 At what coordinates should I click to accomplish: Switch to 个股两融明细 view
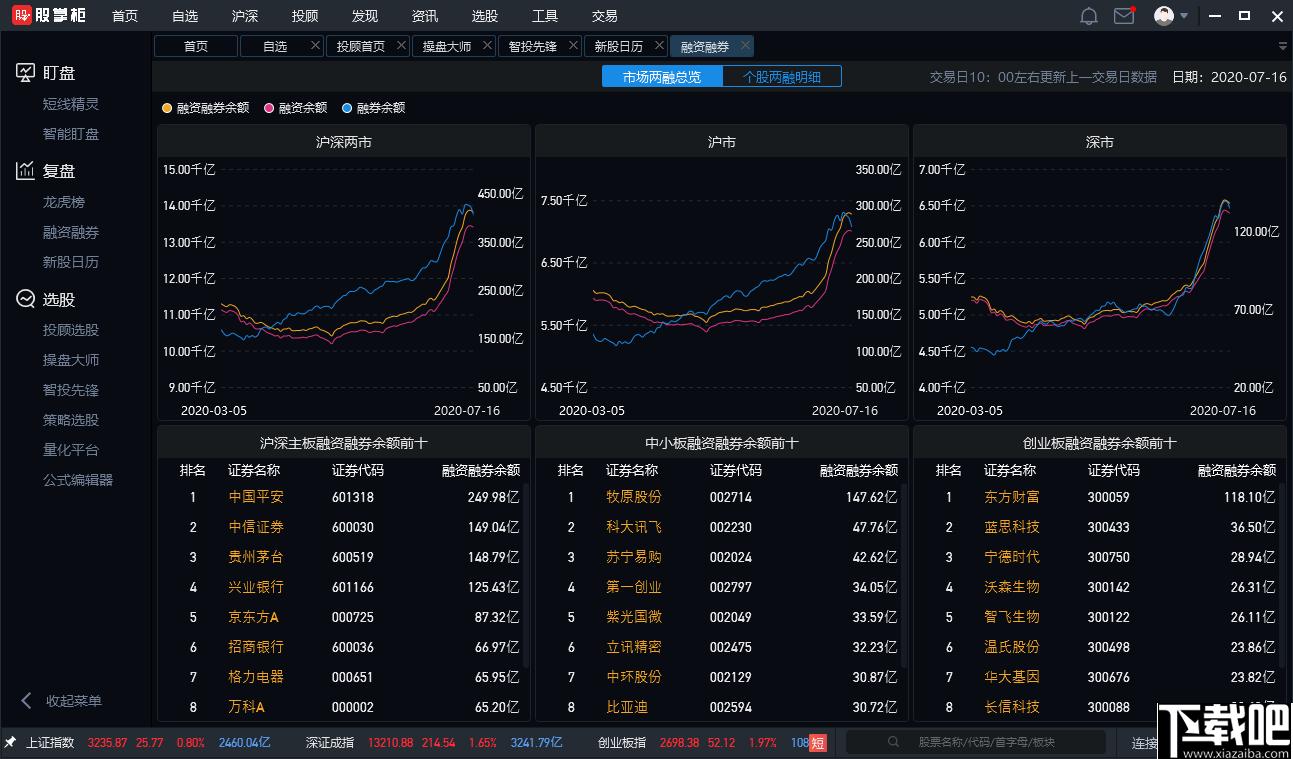click(x=782, y=77)
